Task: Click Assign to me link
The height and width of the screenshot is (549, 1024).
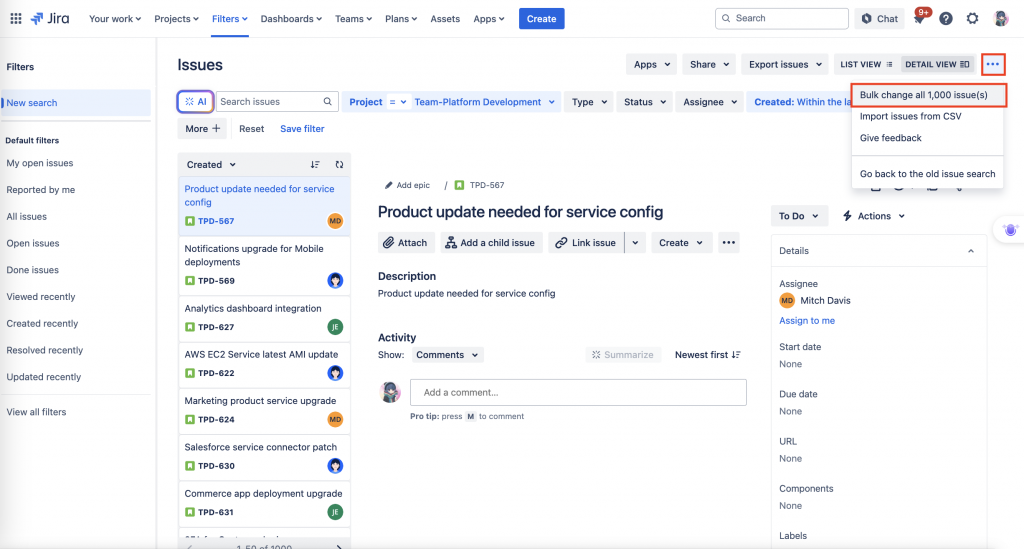Action: click(807, 321)
